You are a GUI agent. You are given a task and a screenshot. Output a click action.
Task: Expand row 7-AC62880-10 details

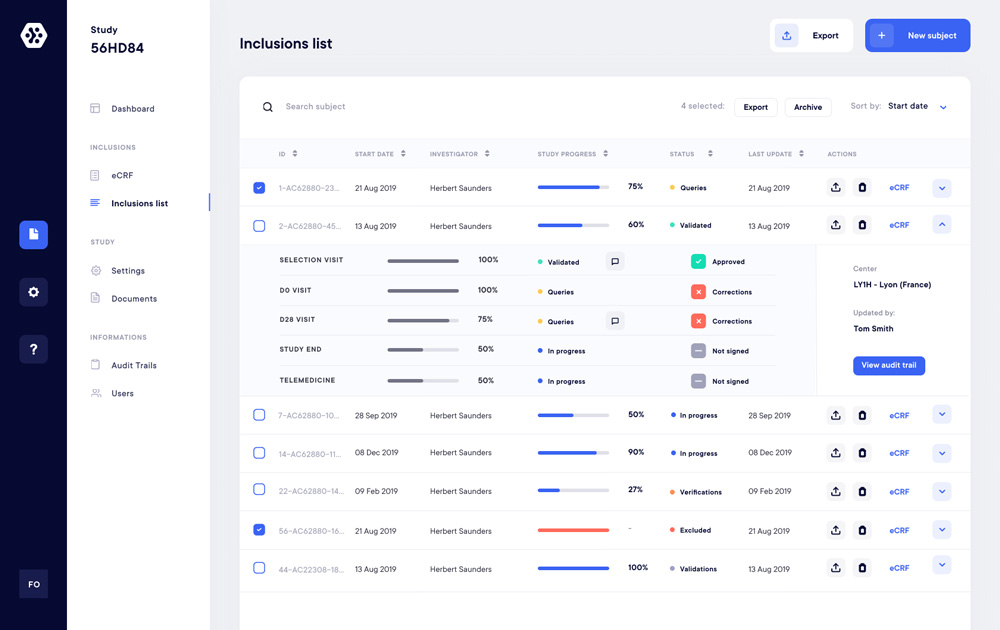[942, 414]
